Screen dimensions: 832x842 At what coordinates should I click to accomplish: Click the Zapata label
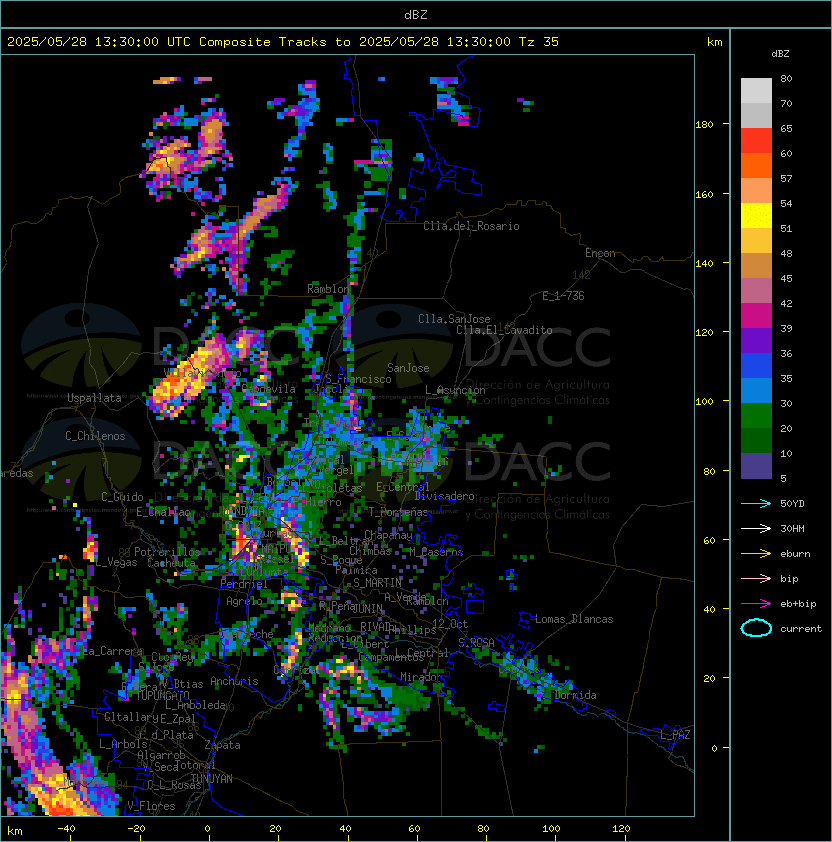(x=222, y=745)
